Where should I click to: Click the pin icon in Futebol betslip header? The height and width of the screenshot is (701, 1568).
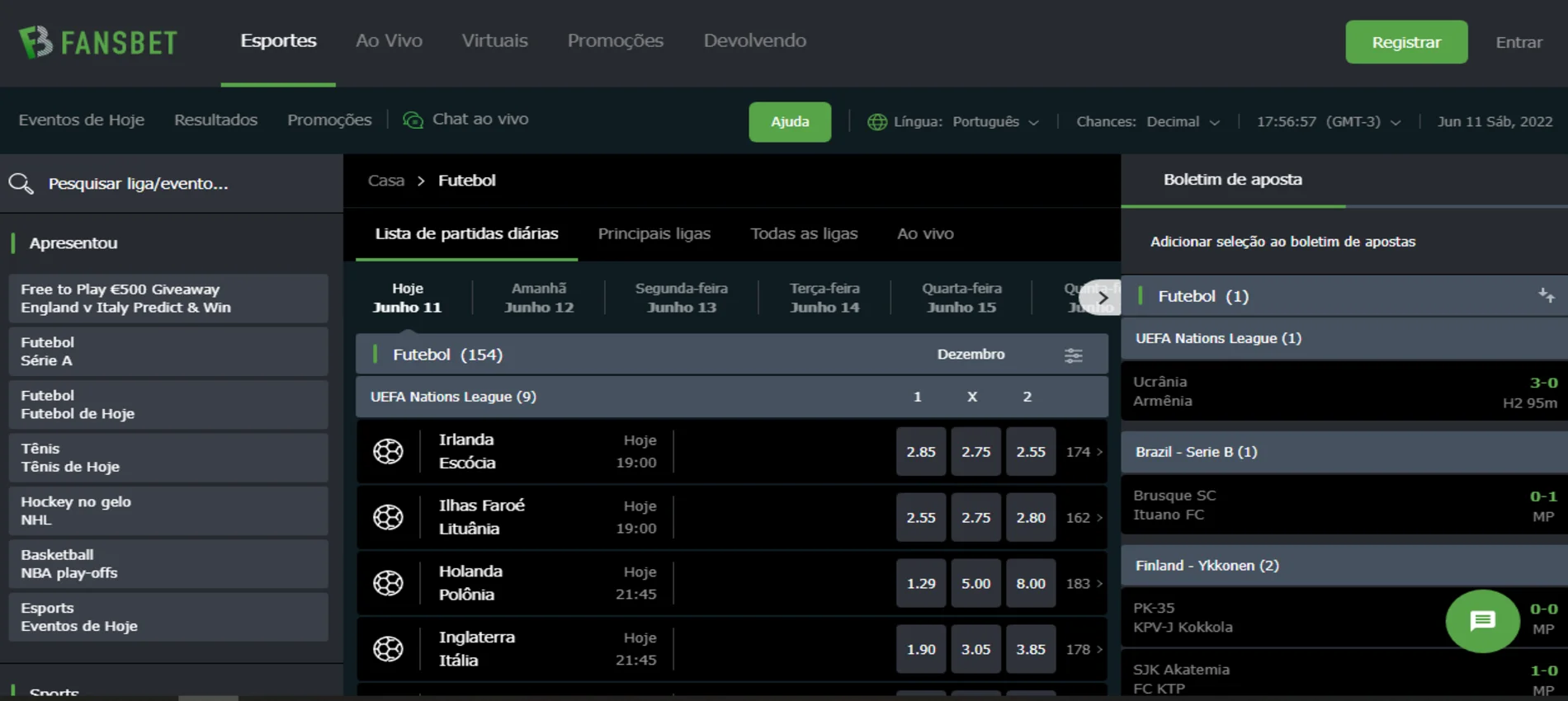[x=1547, y=295]
